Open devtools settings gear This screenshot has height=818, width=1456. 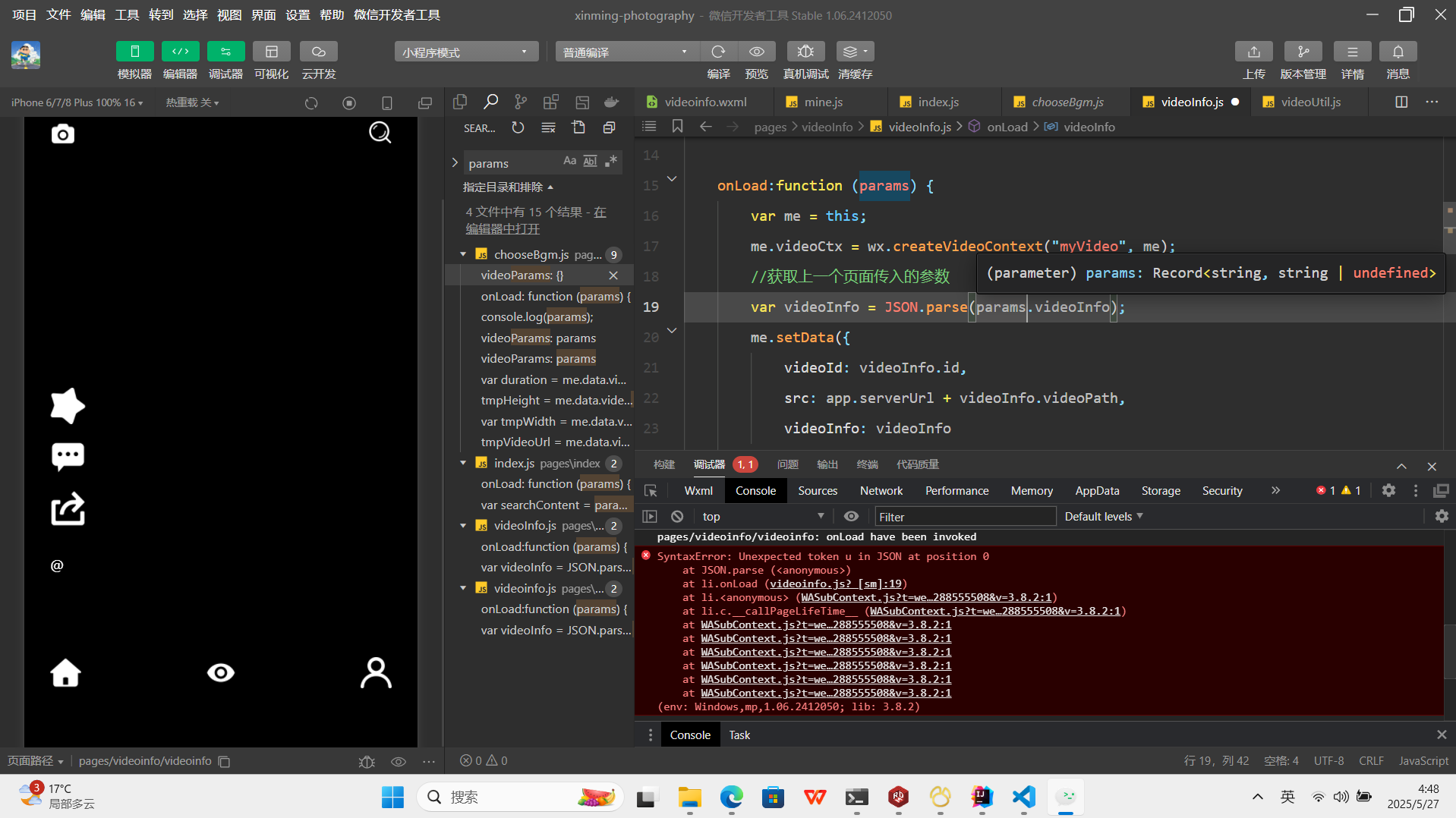coord(1388,491)
